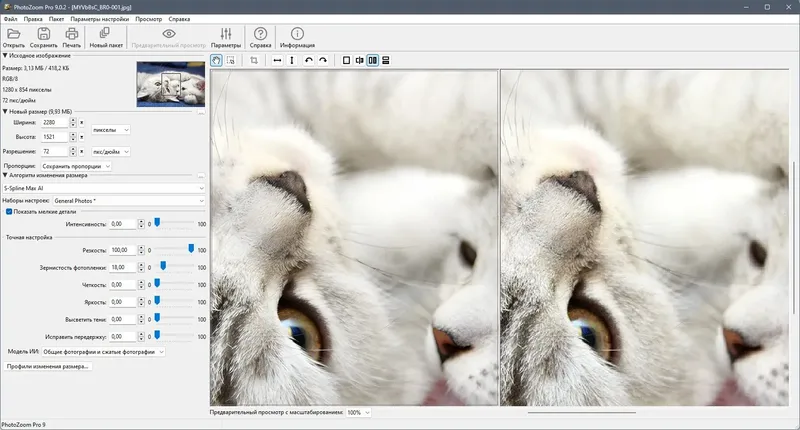Rotate image clockwise
This screenshot has height=430, width=800.
pyautogui.click(x=323, y=60)
